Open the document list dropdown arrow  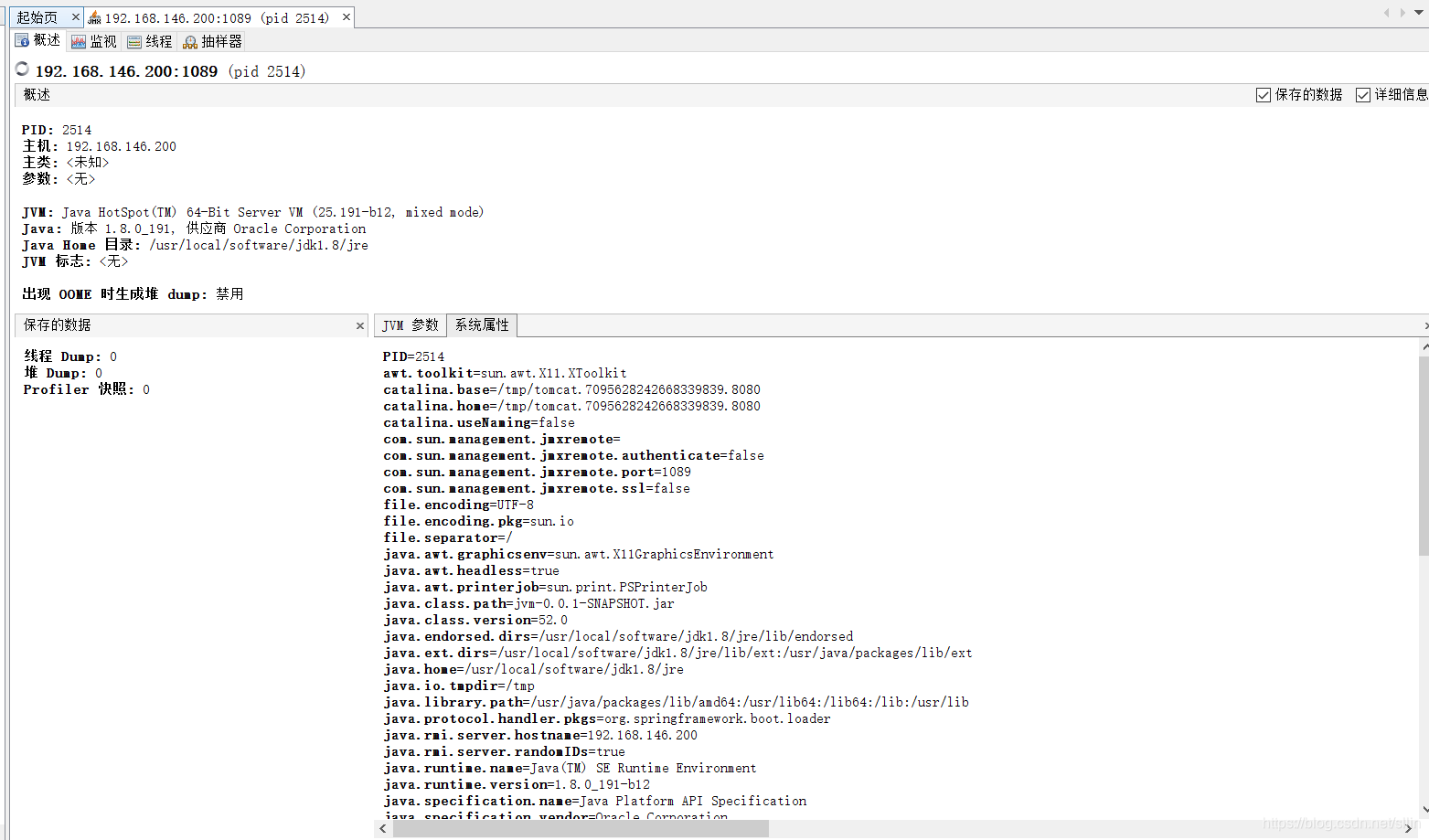1419,13
